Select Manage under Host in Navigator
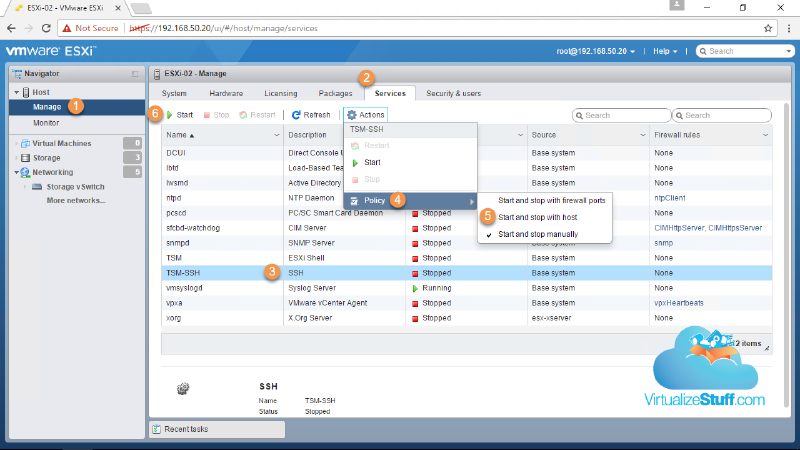Image resolution: width=800 pixels, height=450 pixels. [77, 107]
